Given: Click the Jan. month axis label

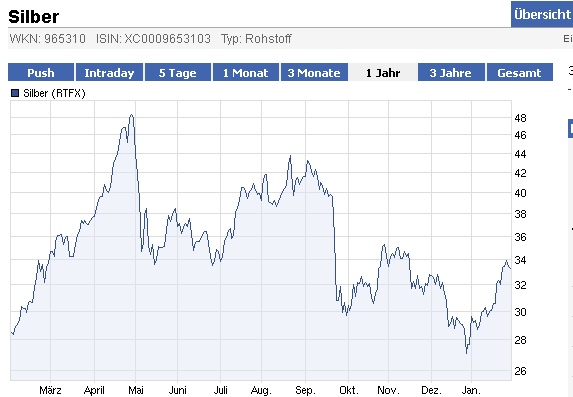Looking at the screenshot, I should point(471,390).
